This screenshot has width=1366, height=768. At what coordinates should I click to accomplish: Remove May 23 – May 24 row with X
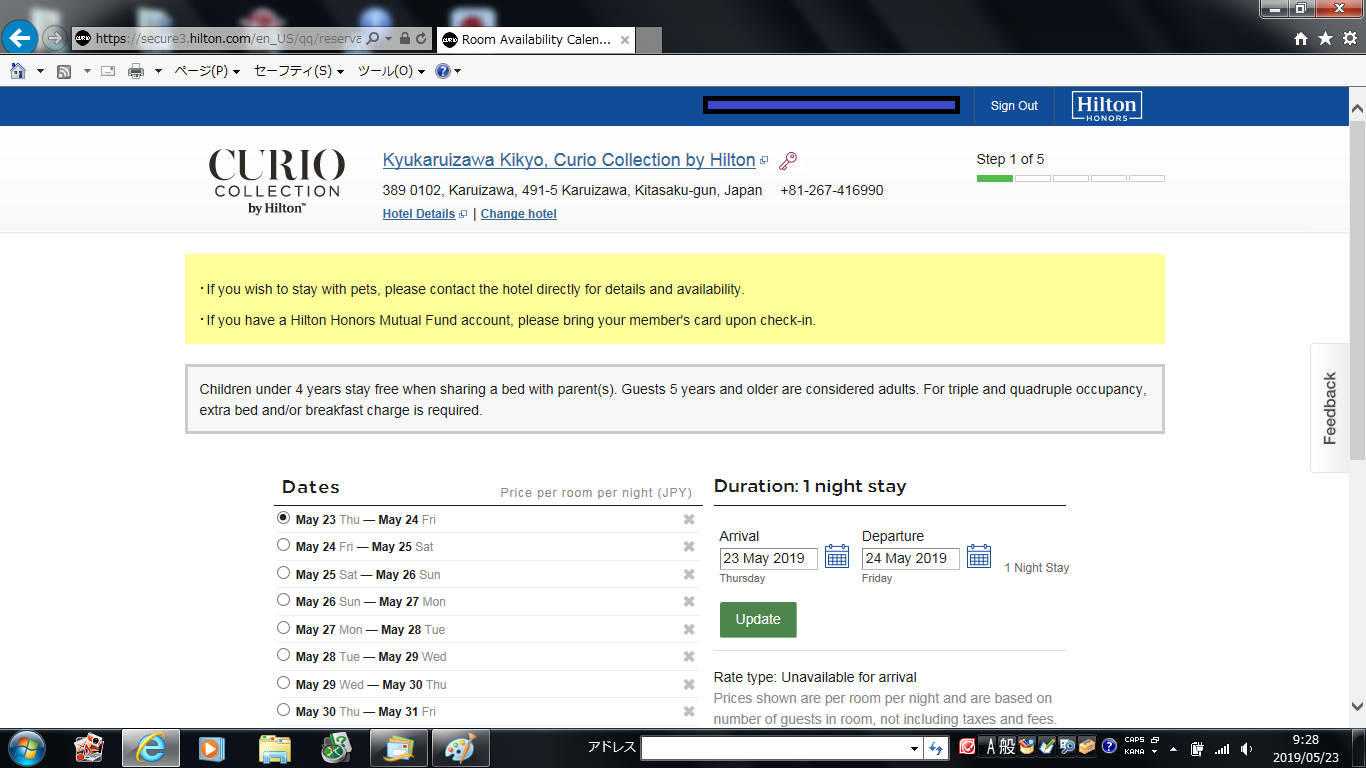689,519
